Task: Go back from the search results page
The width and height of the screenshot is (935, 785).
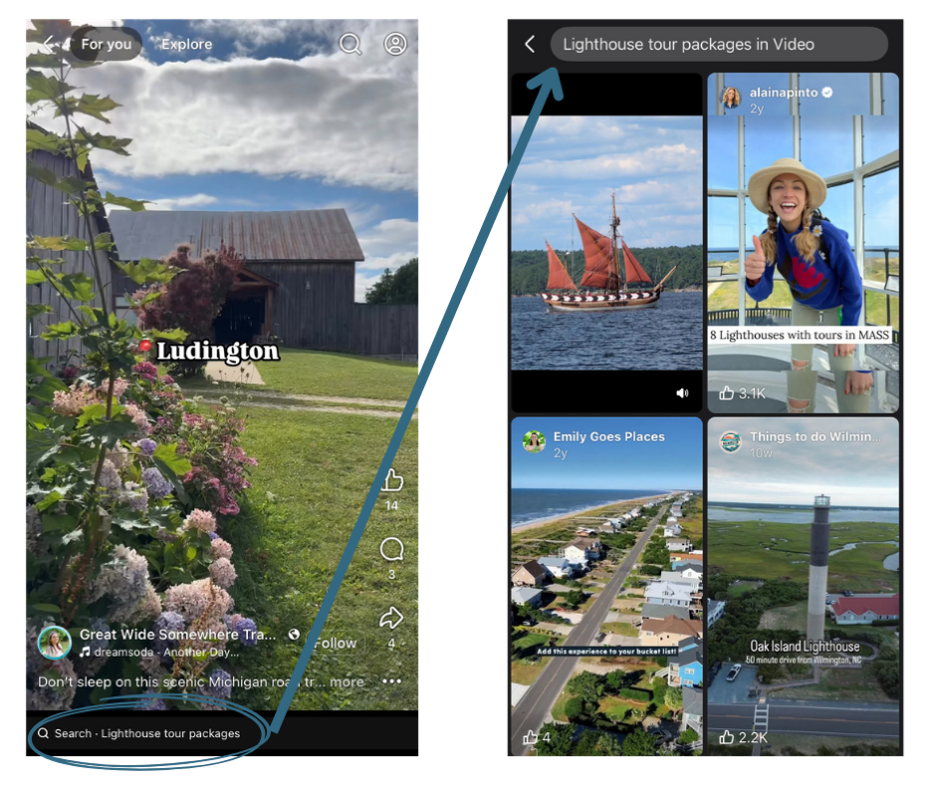Action: 530,44
